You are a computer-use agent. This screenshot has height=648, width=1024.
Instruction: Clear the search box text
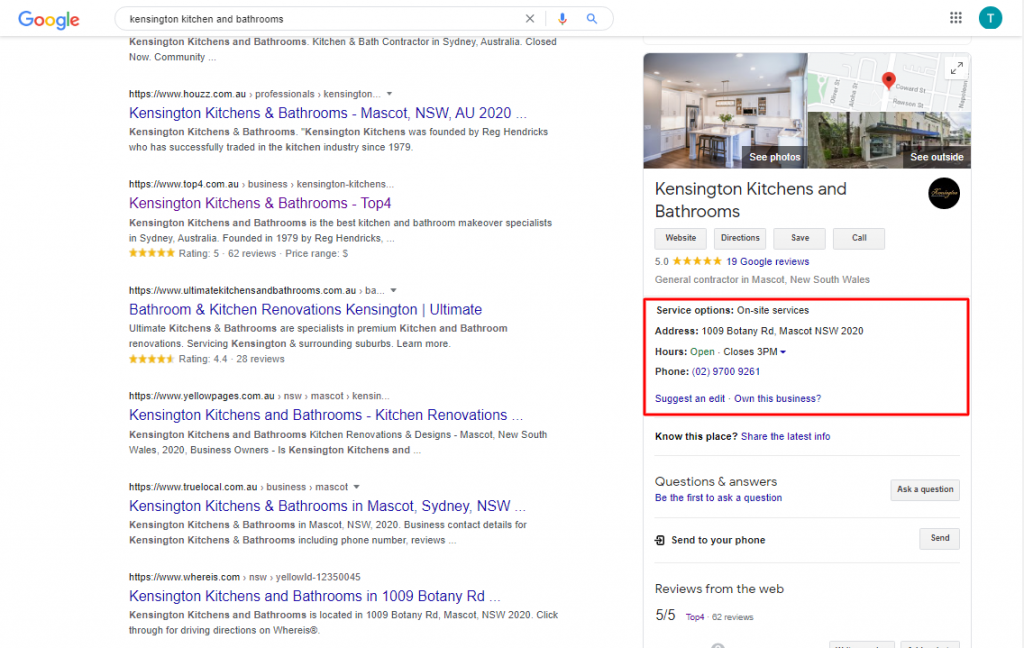pos(530,19)
